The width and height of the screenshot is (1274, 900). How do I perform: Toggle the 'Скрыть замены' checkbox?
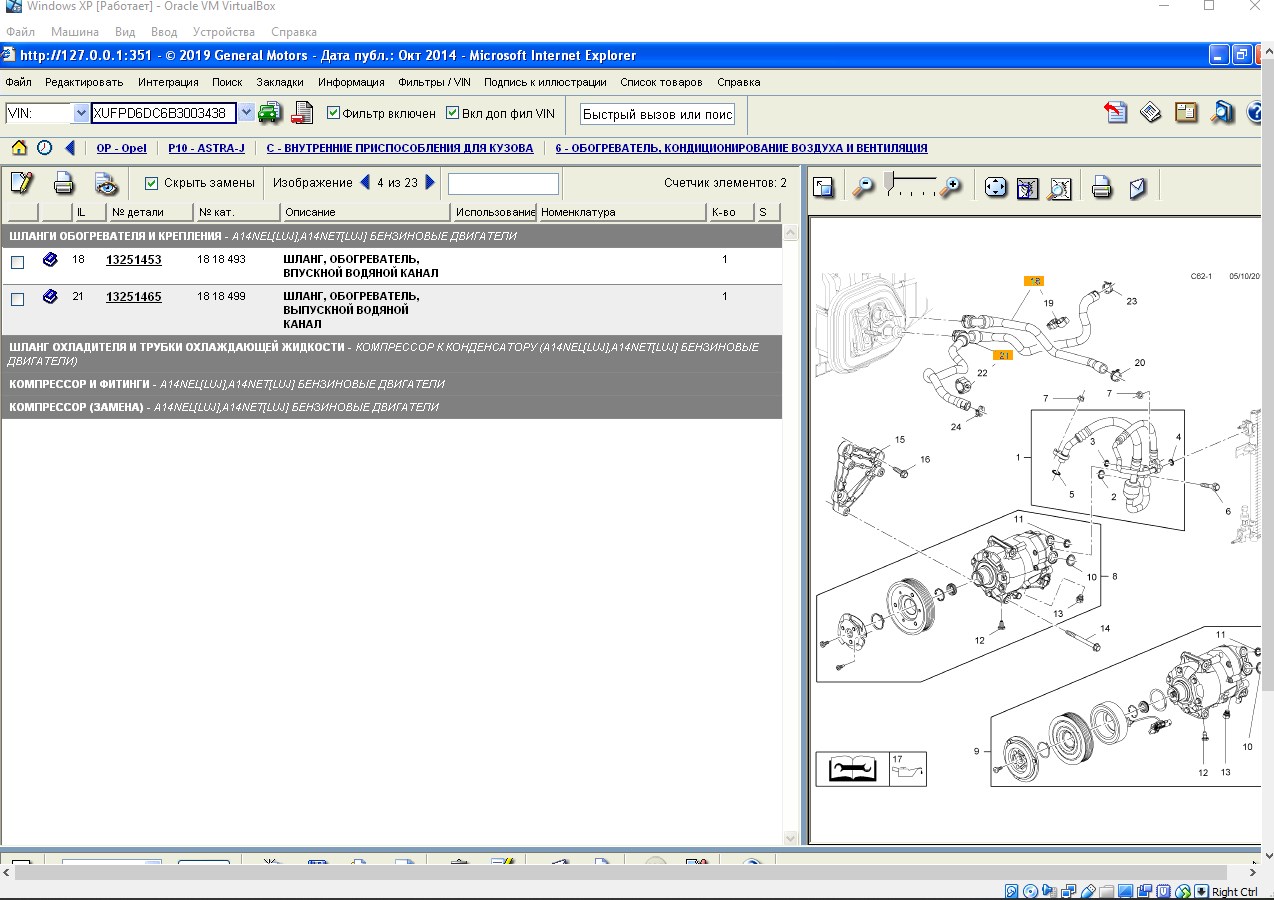(x=152, y=183)
